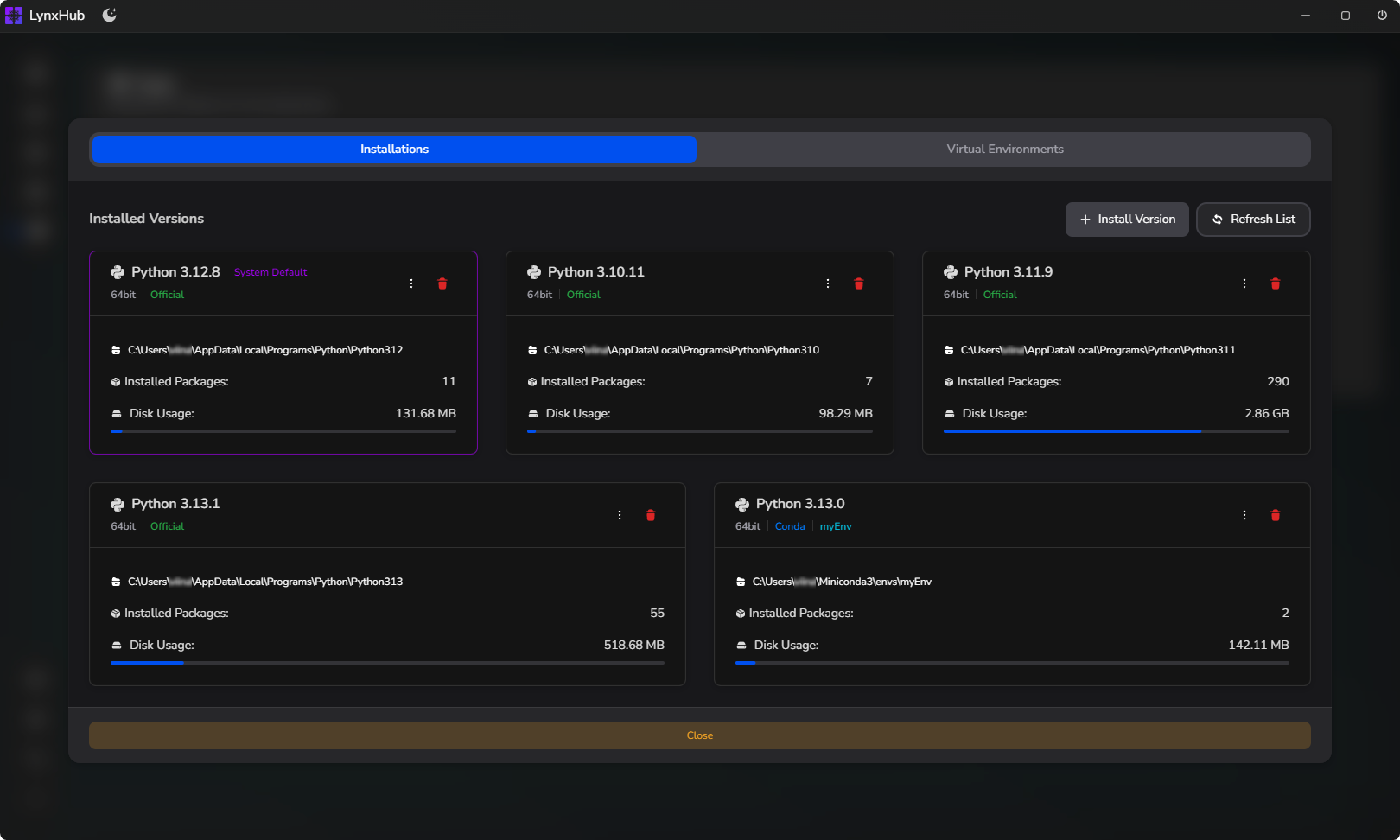The width and height of the screenshot is (1400, 840).
Task: Delete Python 3.12.8 installation
Action: pos(442,283)
